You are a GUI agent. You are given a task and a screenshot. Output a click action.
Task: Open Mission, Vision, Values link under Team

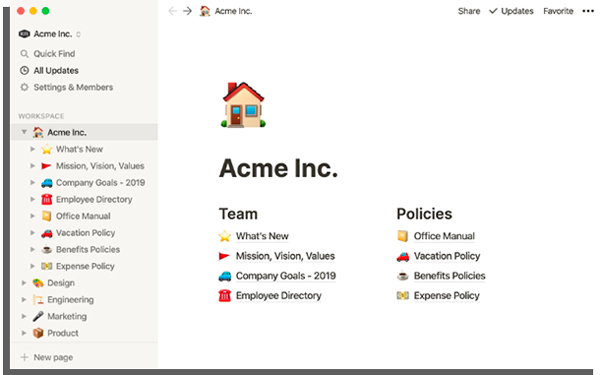tap(285, 256)
